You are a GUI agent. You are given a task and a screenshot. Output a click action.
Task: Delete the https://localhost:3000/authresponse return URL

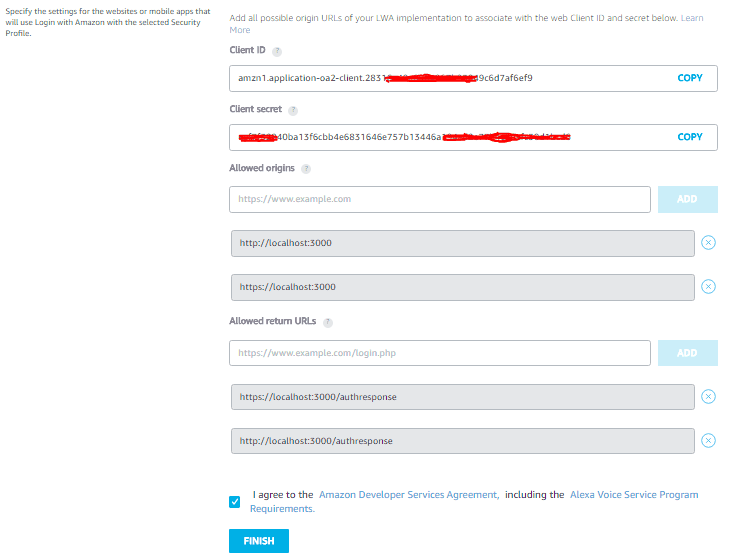(708, 397)
